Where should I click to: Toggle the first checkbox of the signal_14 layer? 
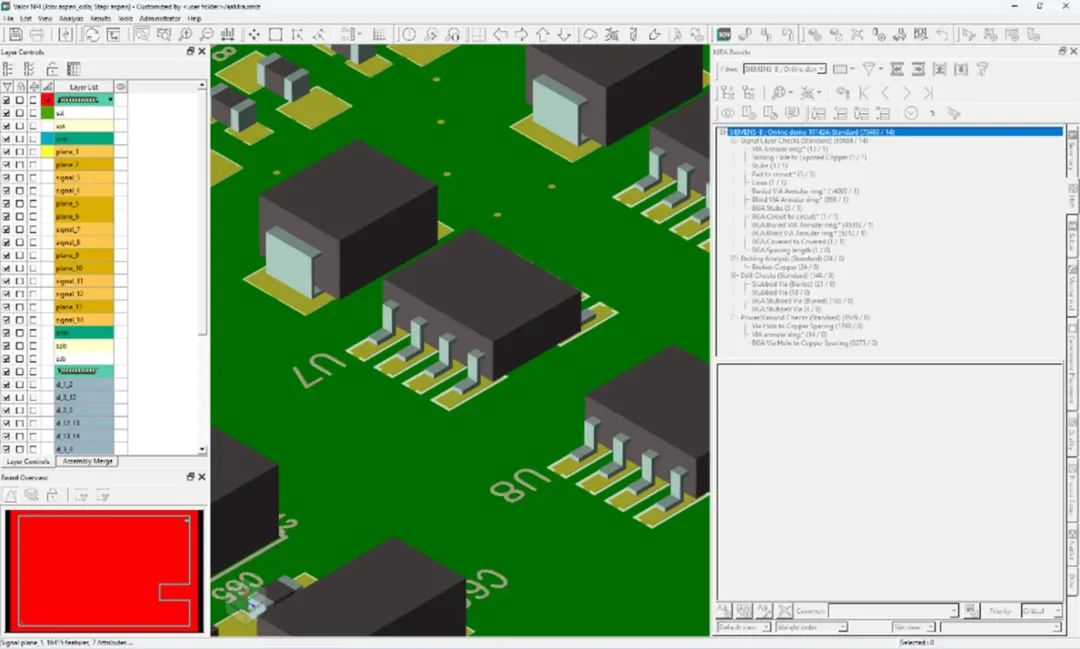(x=8, y=320)
